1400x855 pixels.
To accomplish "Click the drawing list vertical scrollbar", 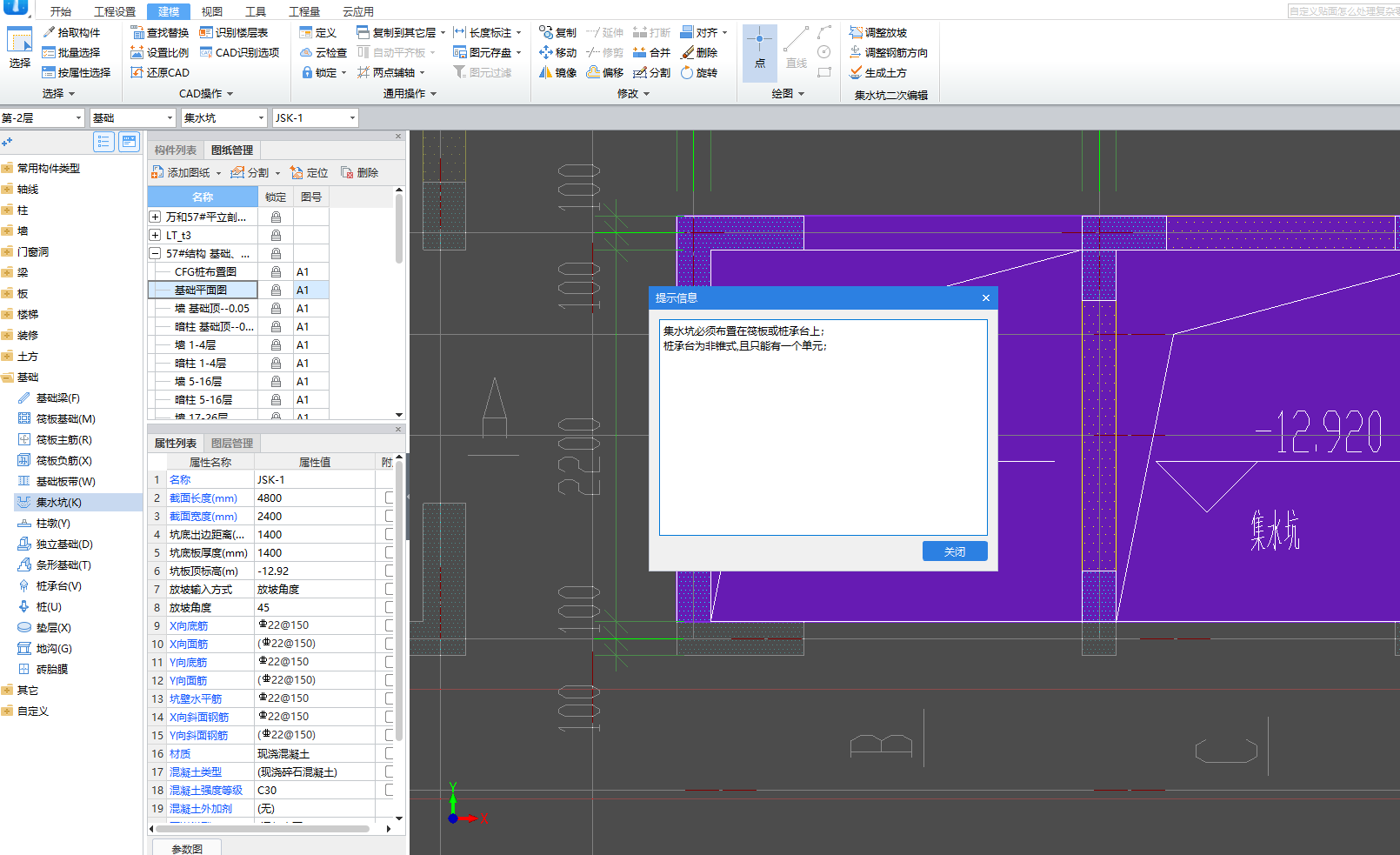I will 399,228.
